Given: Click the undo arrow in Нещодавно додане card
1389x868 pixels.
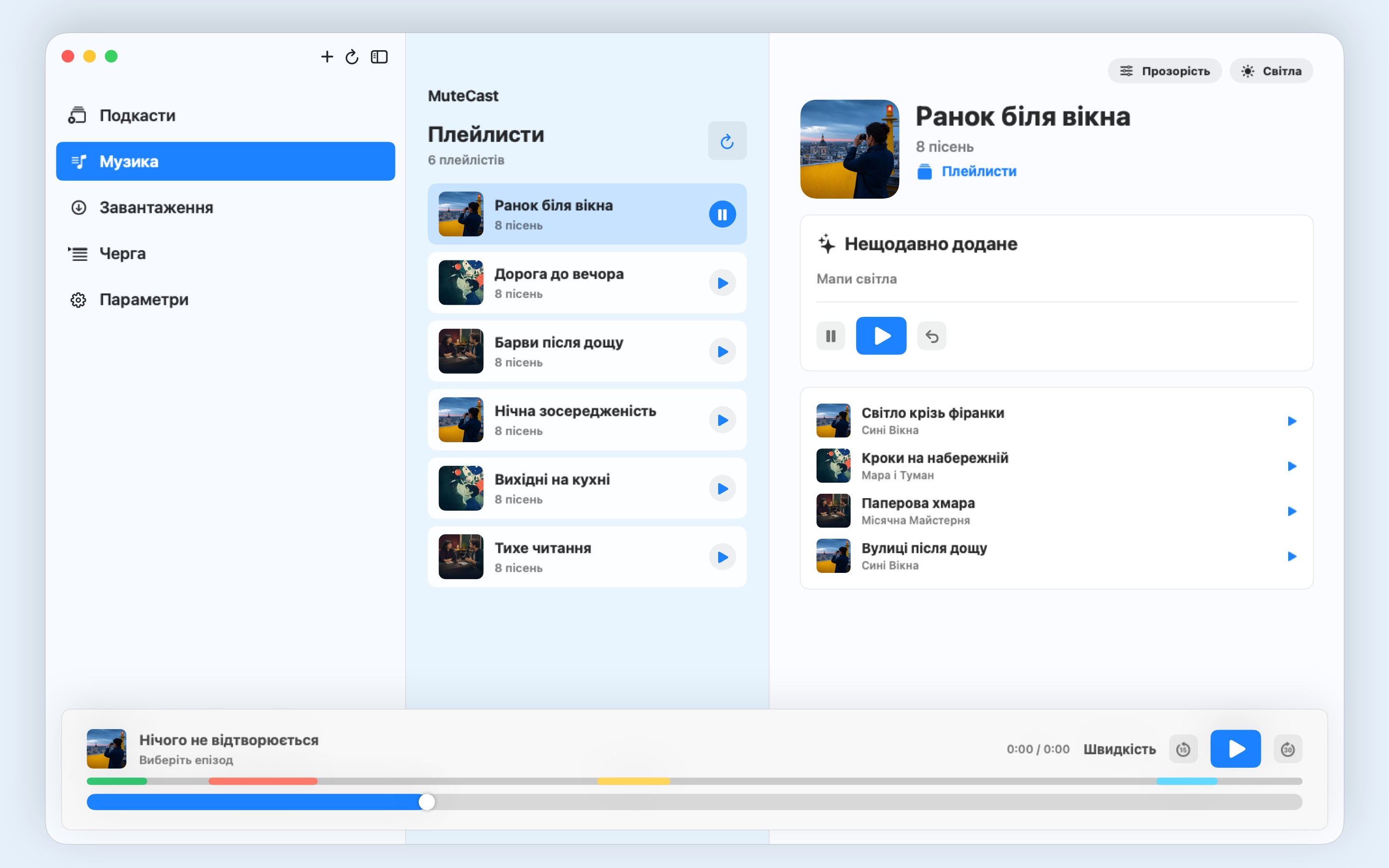Looking at the screenshot, I should pyautogui.click(x=932, y=336).
